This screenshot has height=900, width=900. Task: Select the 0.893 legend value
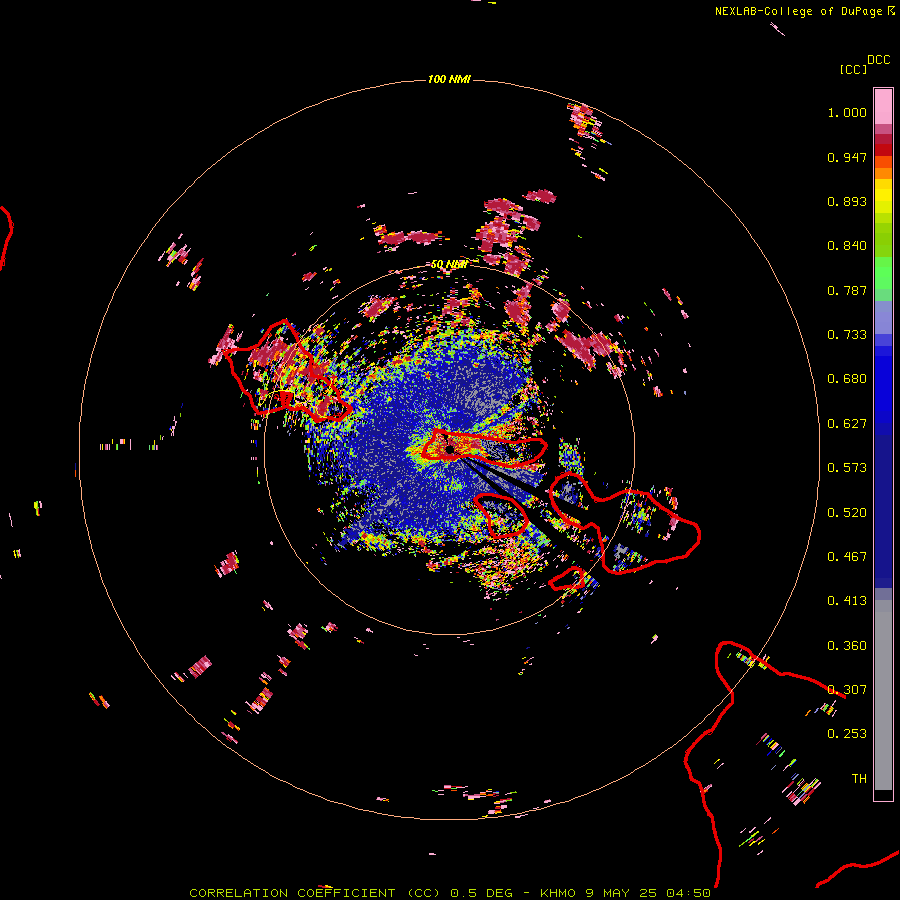(x=847, y=201)
